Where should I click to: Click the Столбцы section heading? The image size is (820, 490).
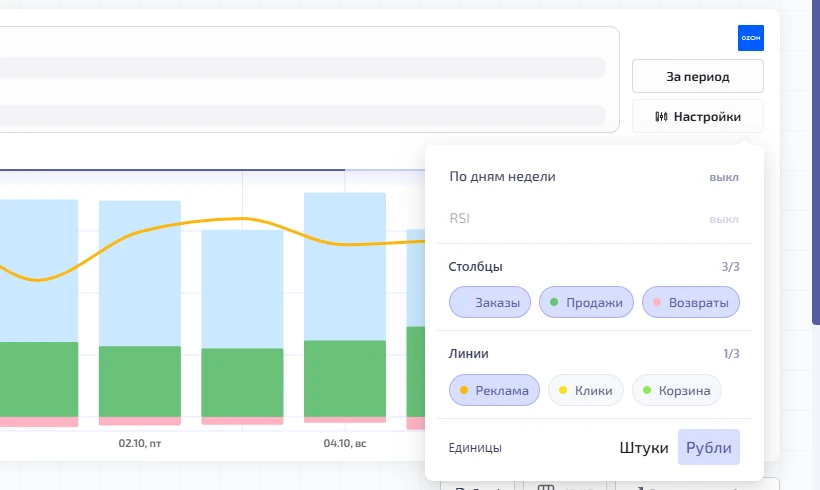[x=475, y=267]
